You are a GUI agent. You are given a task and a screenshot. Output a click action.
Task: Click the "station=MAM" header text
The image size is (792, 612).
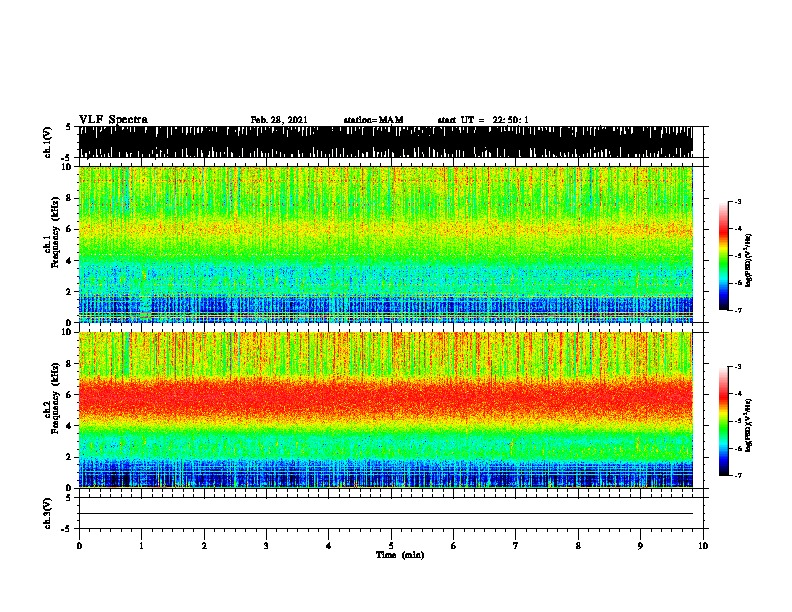(x=373, y=120)
